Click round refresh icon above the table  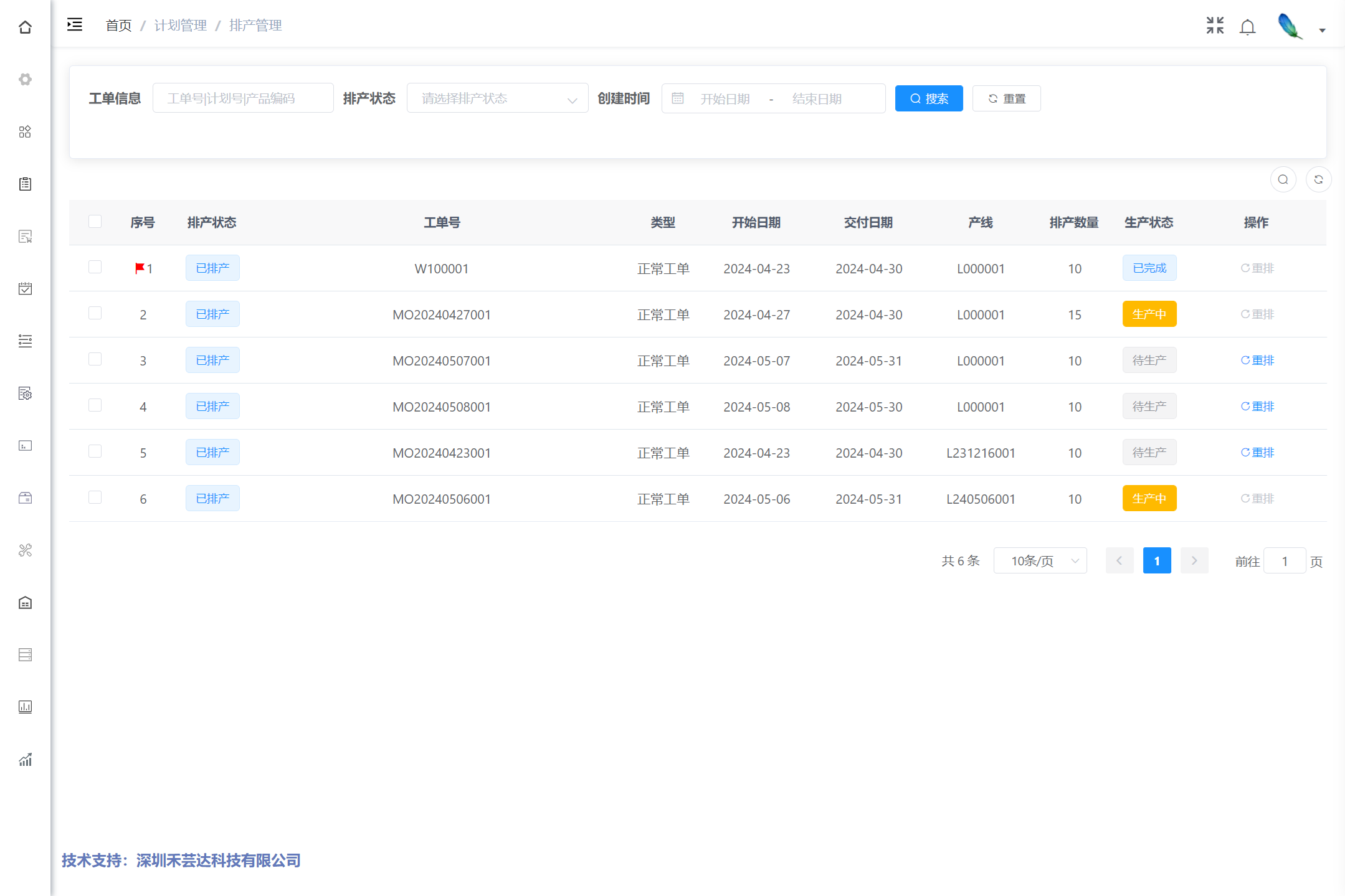pyautogui.click(x=1318, y=179)
